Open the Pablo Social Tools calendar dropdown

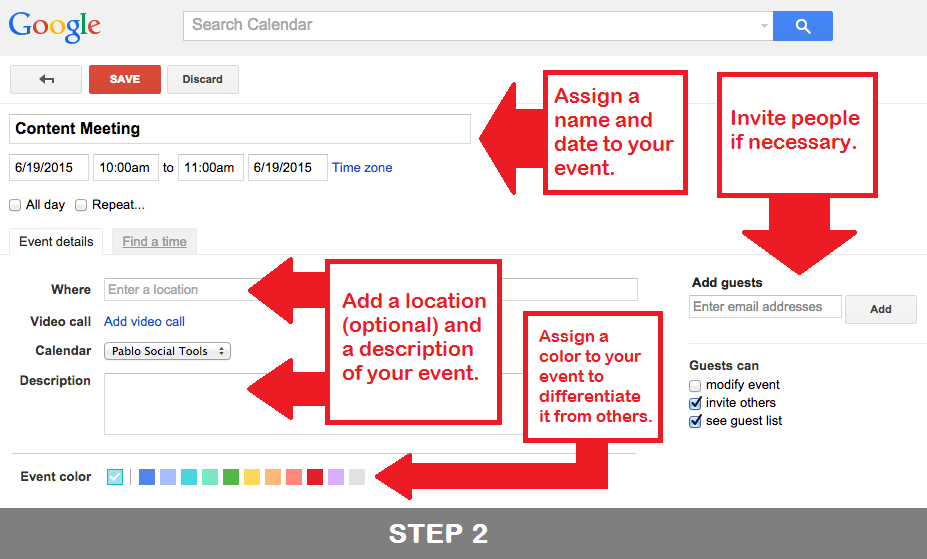click(167, 351)
